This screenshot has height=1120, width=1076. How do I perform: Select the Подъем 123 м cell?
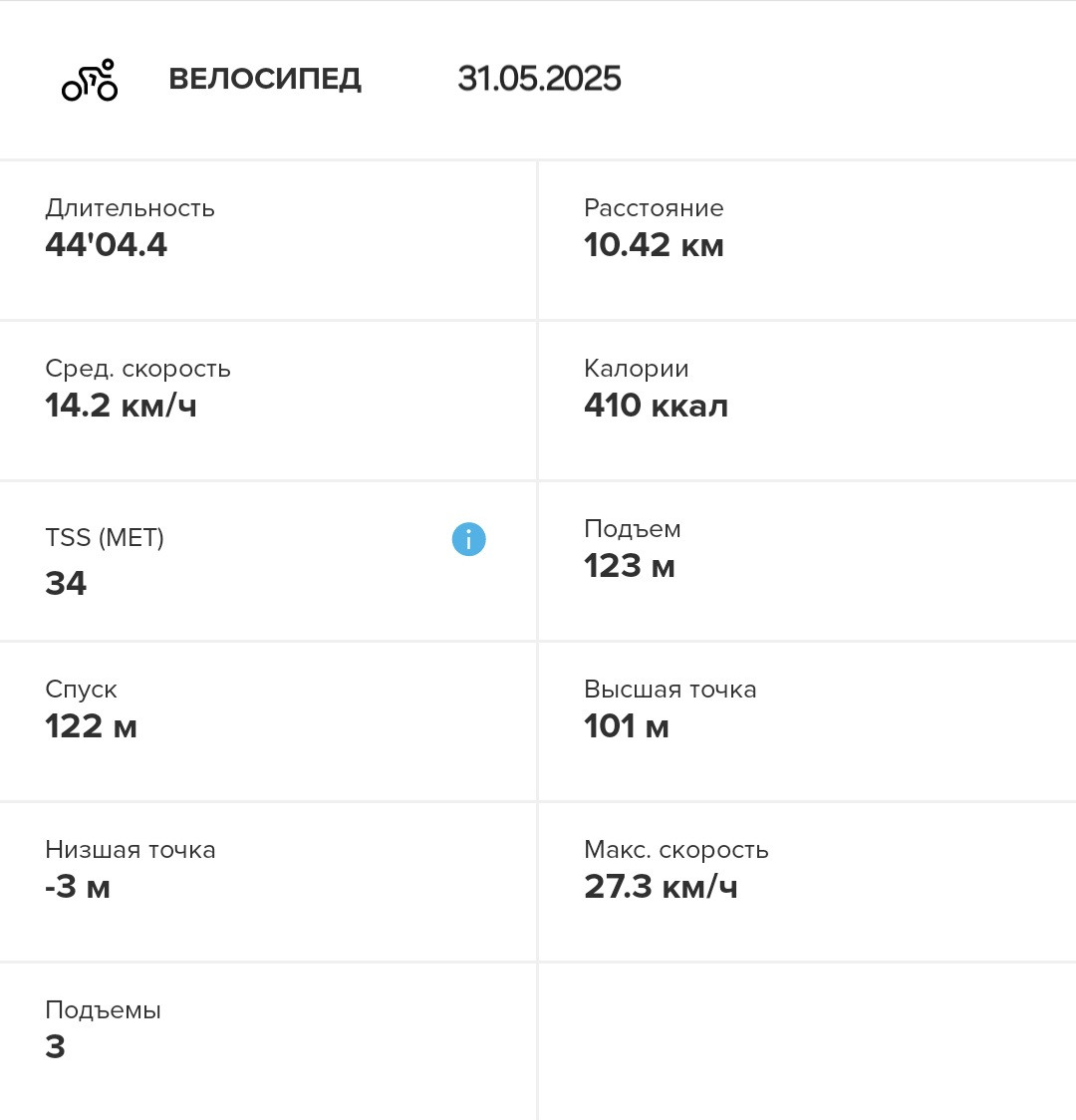(808, 561)
